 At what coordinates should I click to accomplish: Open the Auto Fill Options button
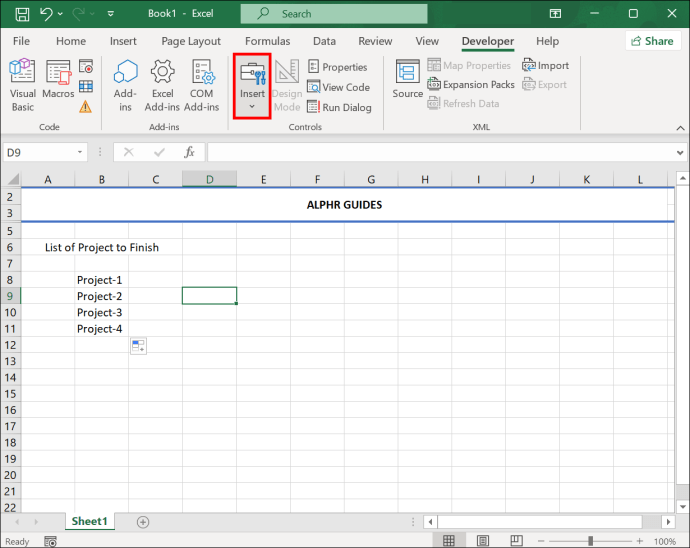pyautogui.click(x=139, y=346)
